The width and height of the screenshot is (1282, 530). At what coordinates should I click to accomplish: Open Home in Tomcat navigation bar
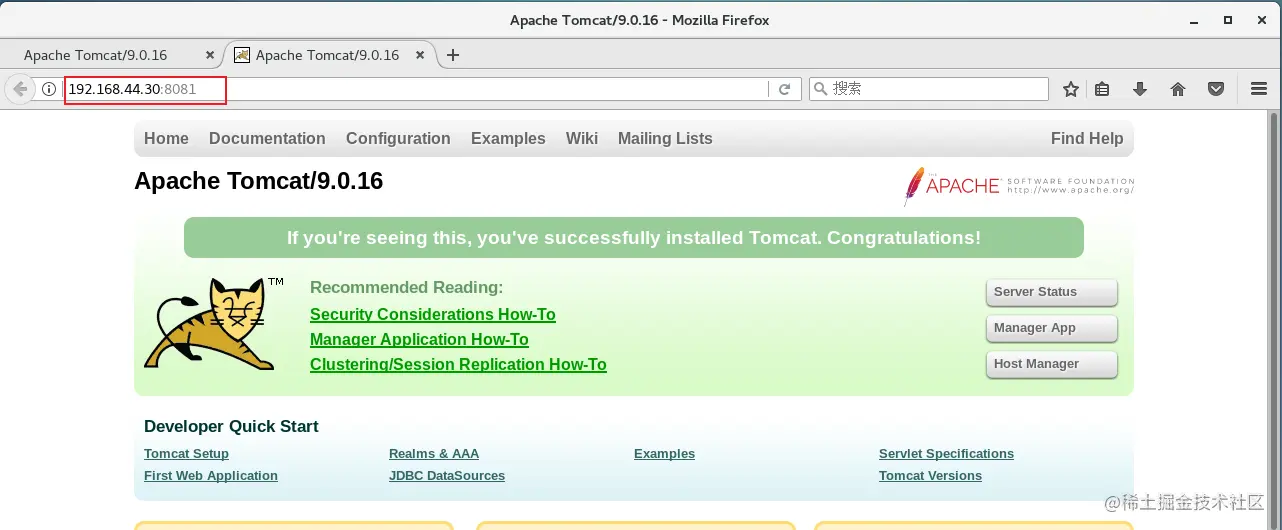[166, 139]
